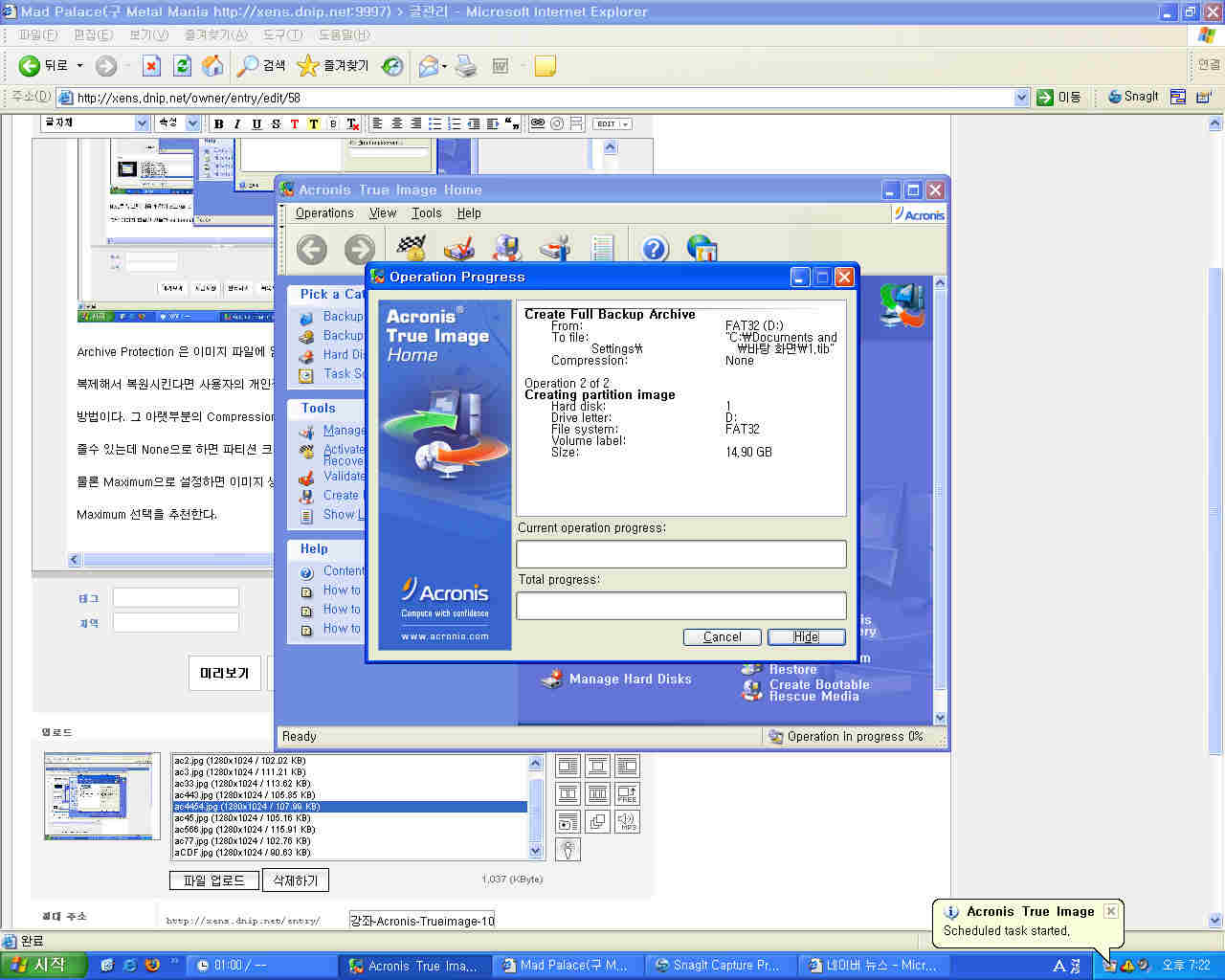Go to the Internet Explorer Home page icon
Image resolution: width=1225 pixels, height=980 pixels.
[212, 66]
